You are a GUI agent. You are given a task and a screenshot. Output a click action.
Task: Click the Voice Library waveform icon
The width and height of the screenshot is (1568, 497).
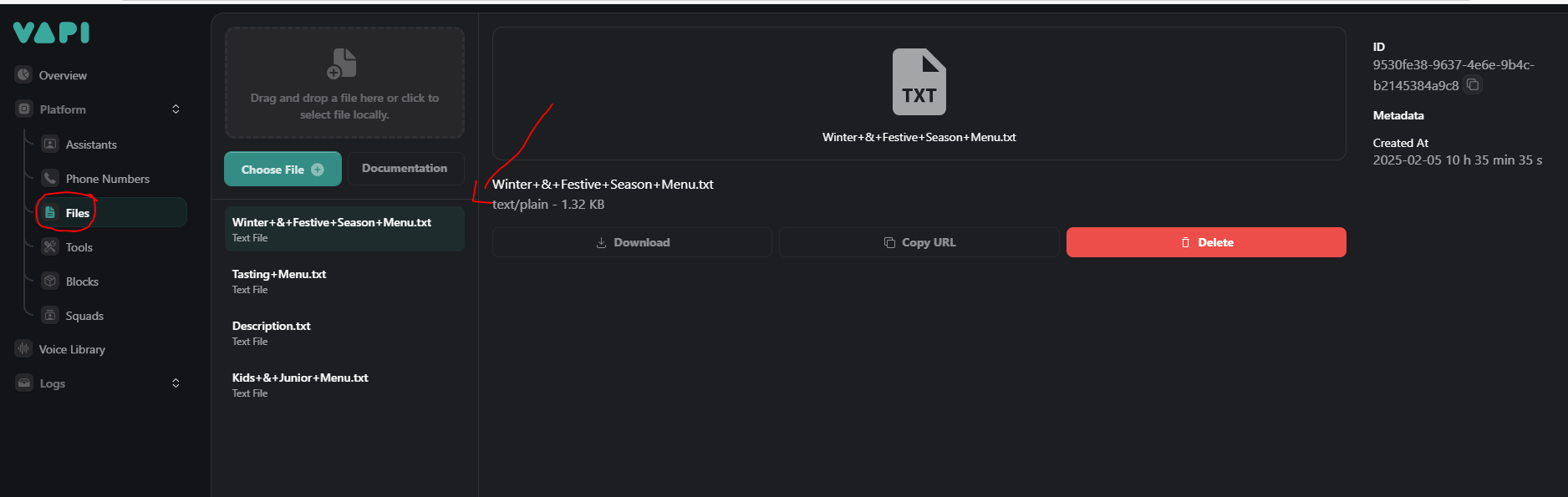click(x=23, y=348)
